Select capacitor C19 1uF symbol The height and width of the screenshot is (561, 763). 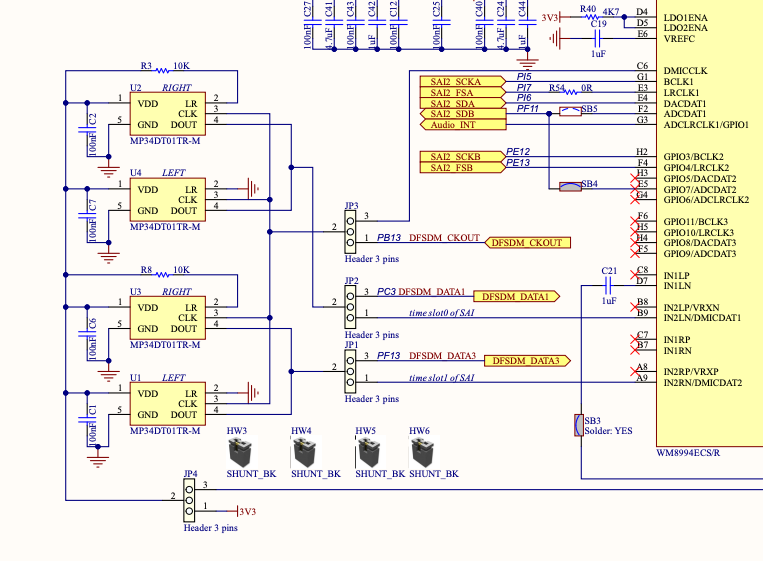[x=598, y=38]
